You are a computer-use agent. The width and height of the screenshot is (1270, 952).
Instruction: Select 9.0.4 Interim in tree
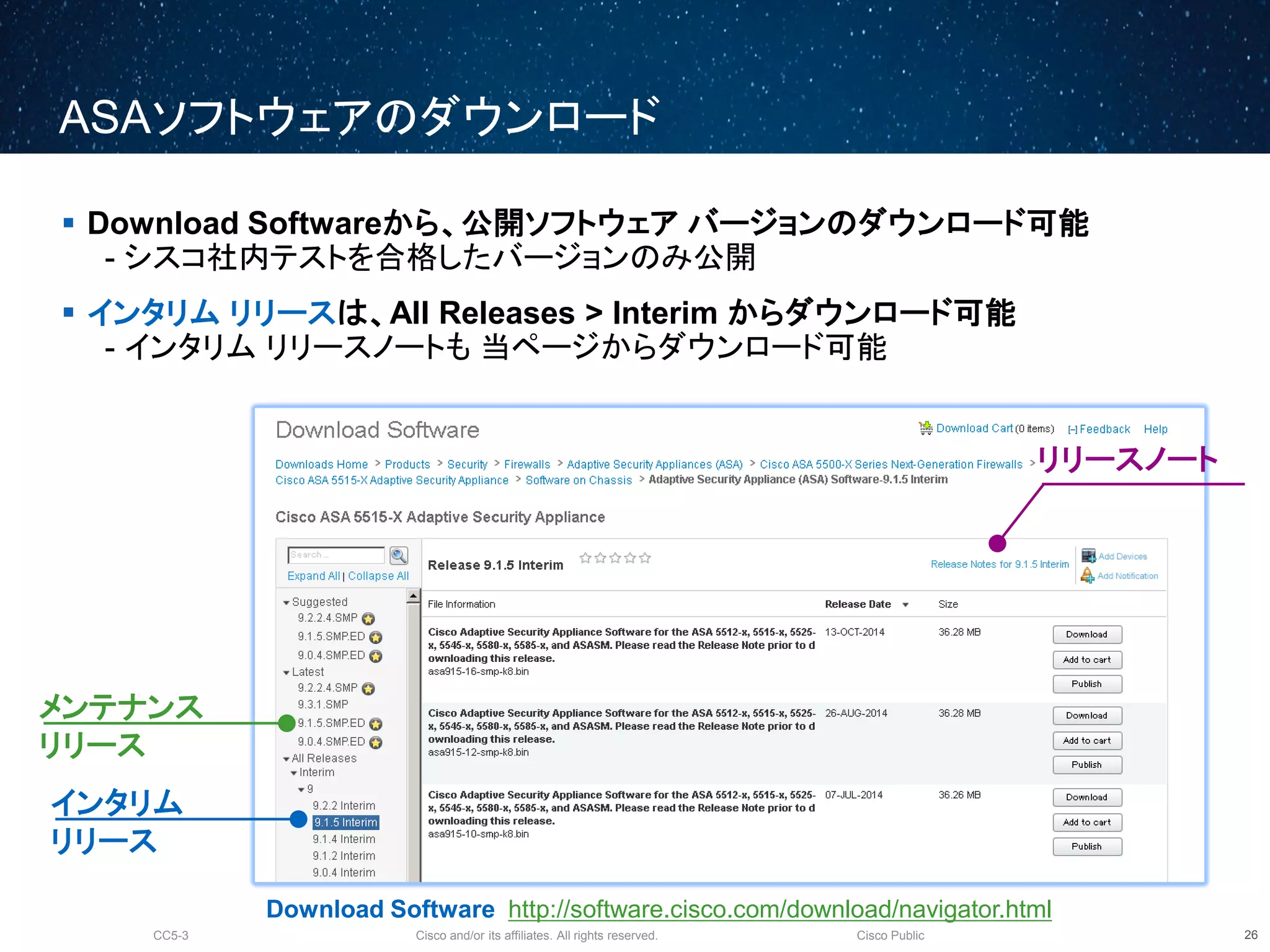(344, 873)
